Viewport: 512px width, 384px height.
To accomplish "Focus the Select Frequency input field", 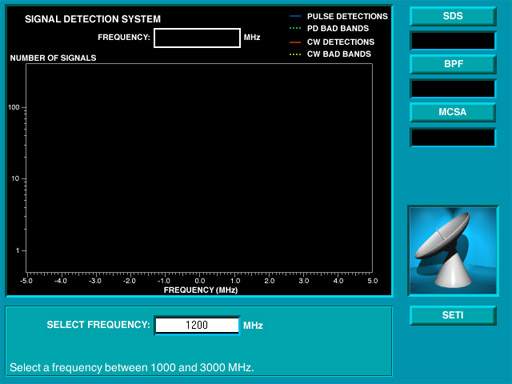I will (197, 325).
